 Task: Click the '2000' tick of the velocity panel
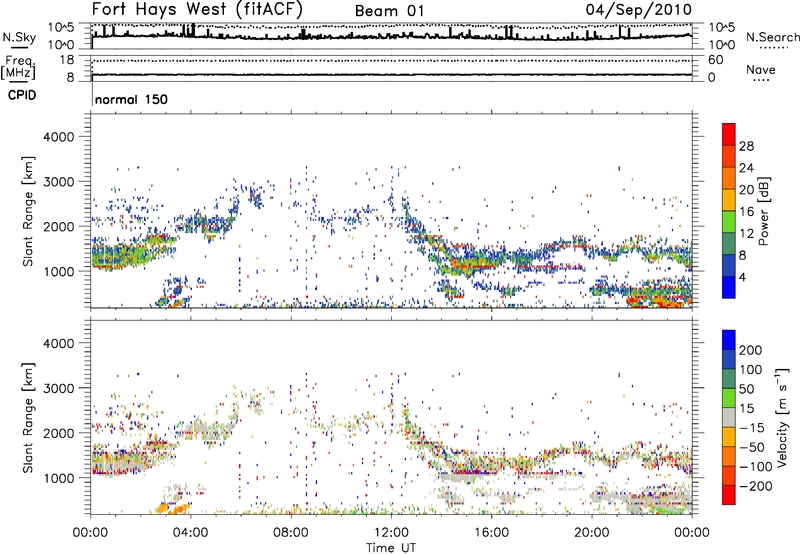59,433
